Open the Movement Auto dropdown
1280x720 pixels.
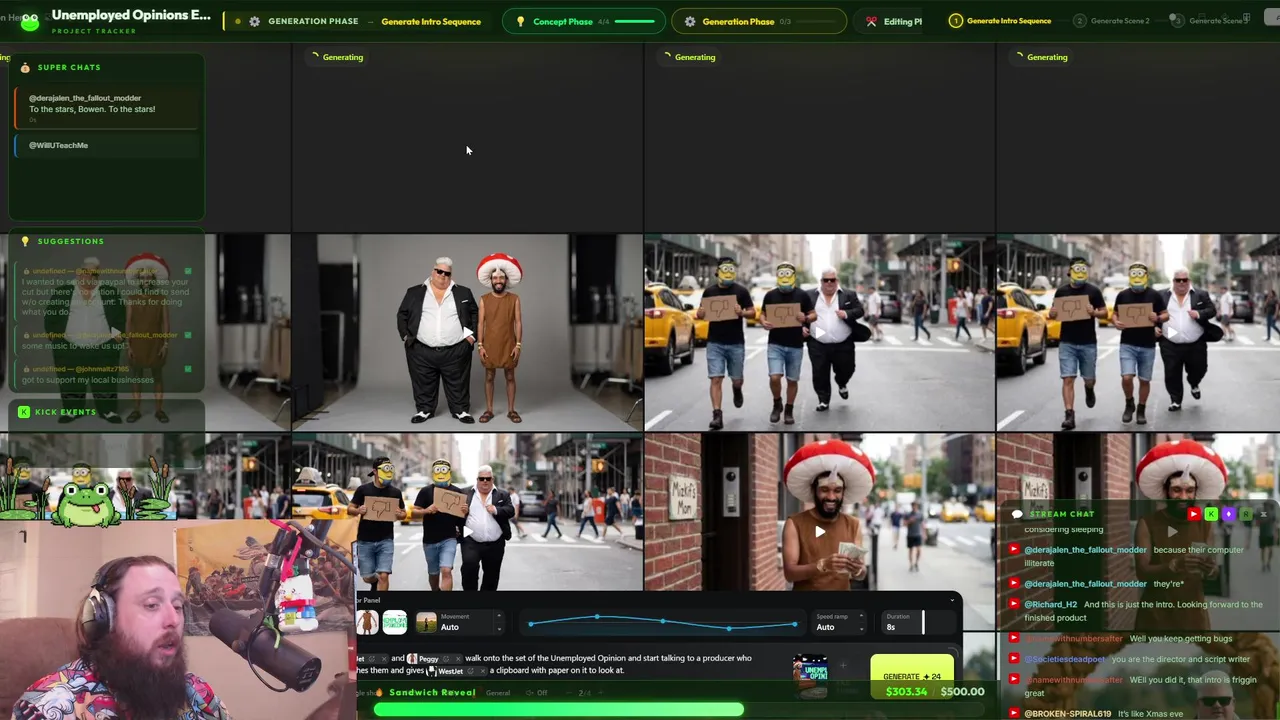point(460,622)
